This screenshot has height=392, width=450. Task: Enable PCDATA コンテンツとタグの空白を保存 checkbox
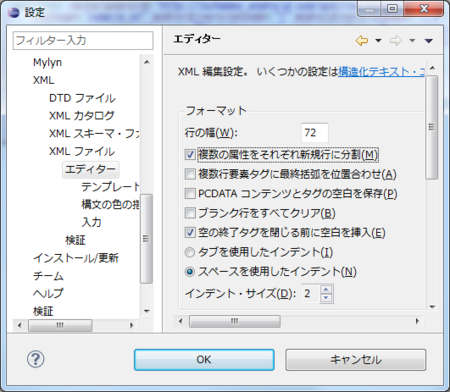(x=190, y=193)
